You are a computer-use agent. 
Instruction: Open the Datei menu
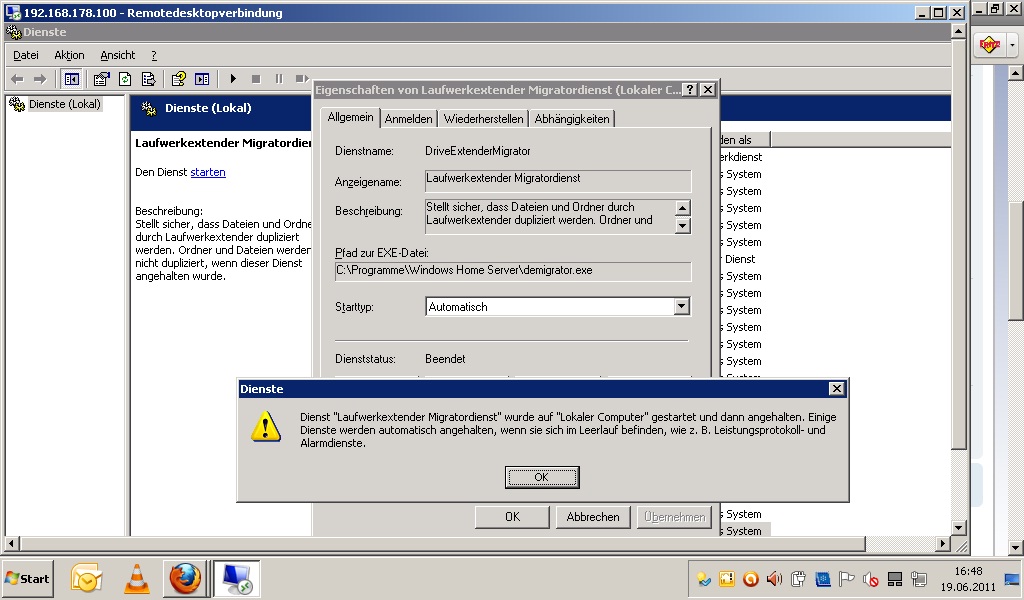(26, 55)
